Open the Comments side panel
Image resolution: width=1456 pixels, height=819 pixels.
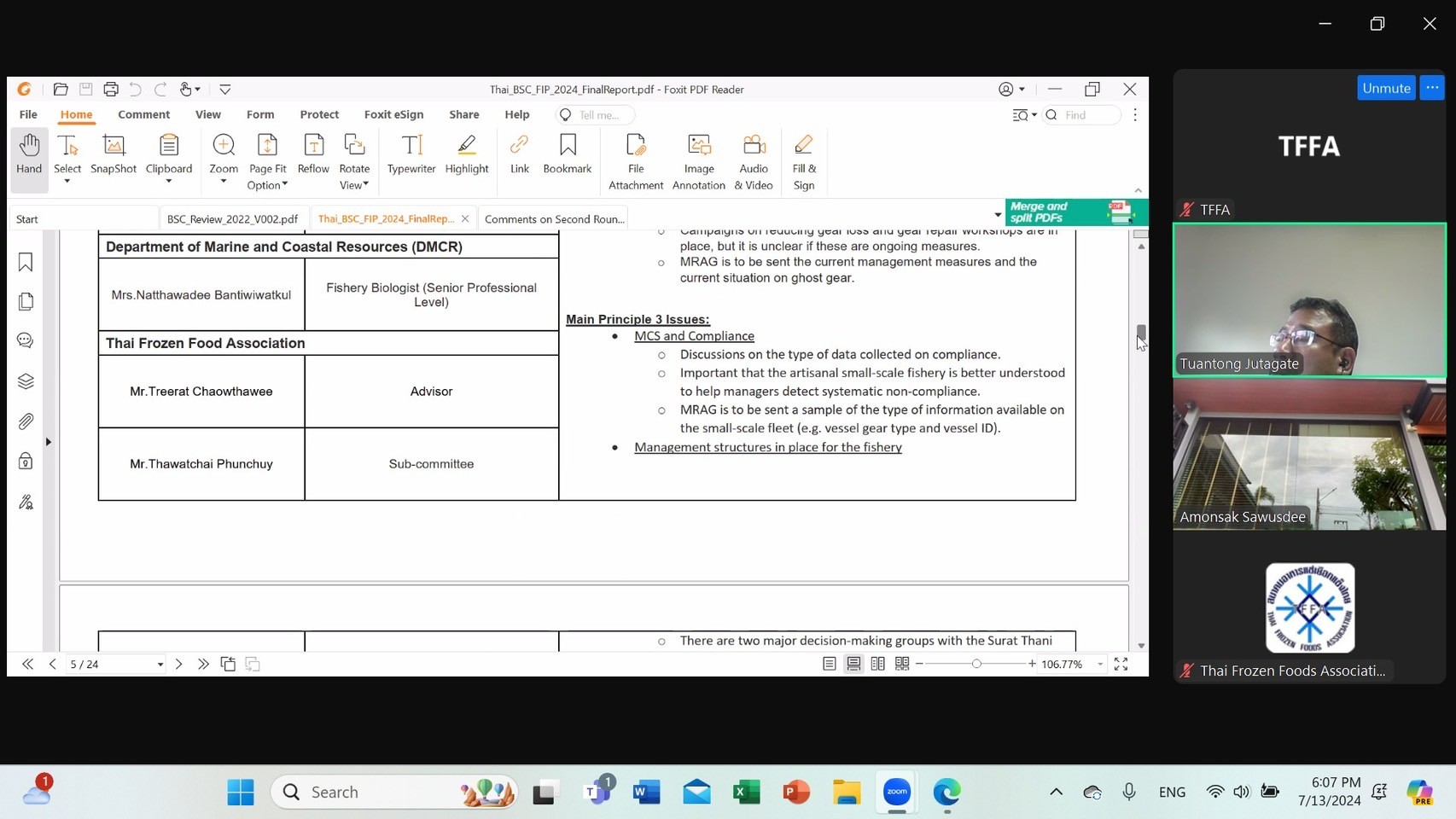[x=26, y=341]
